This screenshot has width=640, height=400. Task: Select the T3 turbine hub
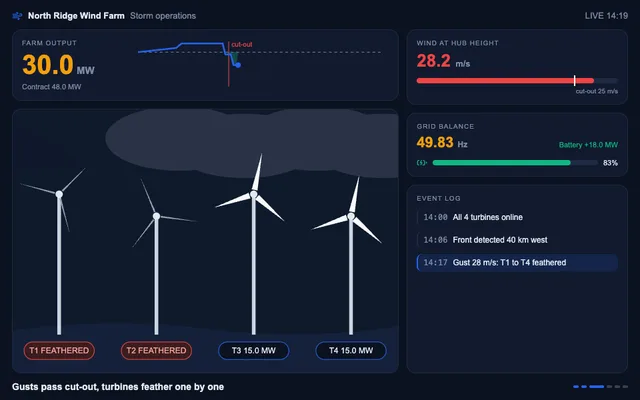point(253,194)
